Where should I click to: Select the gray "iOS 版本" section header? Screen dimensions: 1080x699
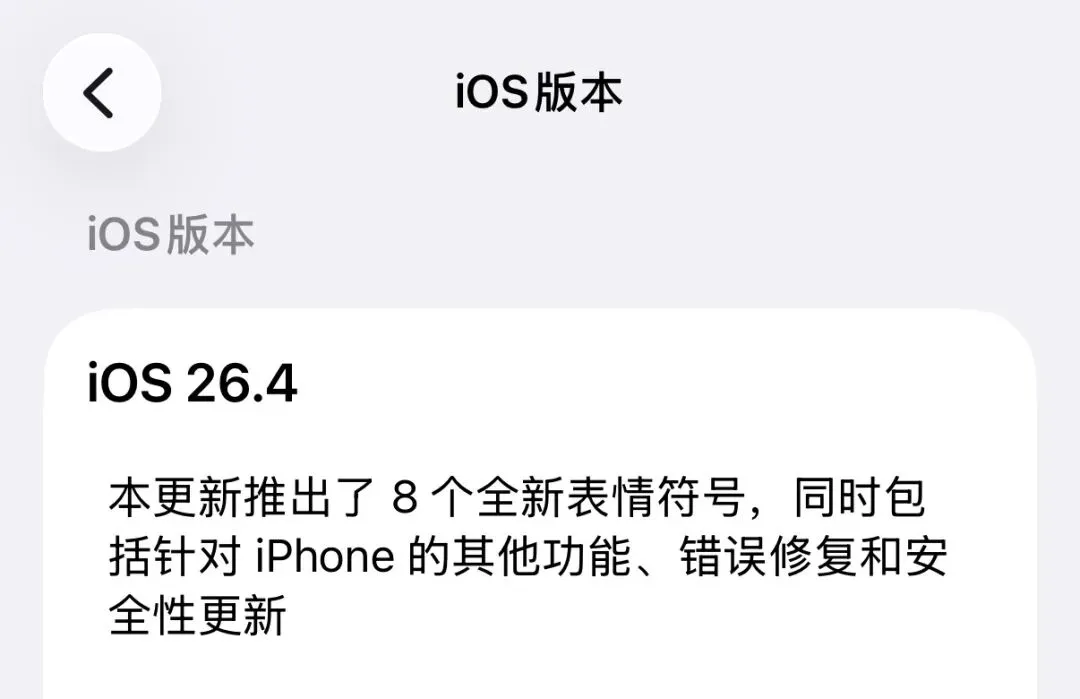pyautogui.click(x=171, y=234)
